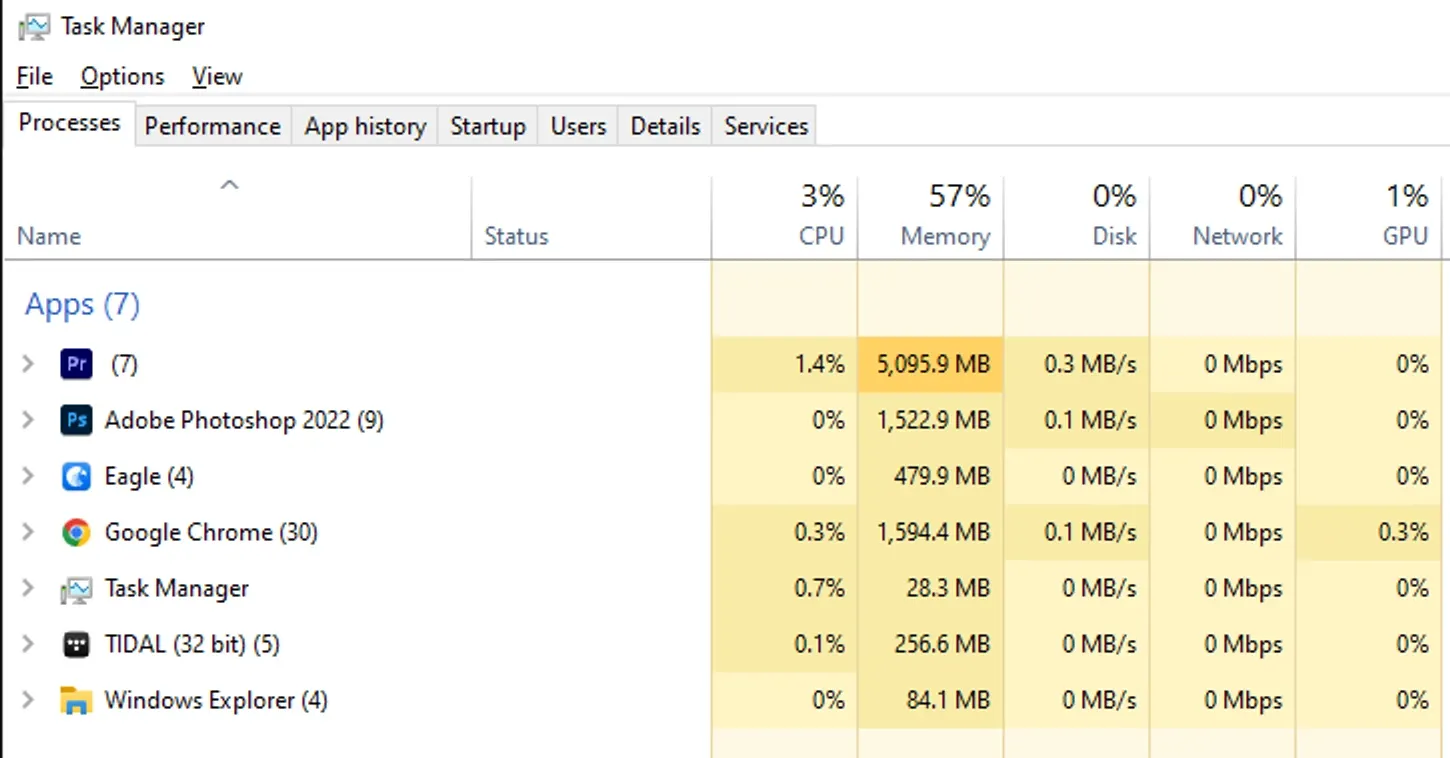
Task: Expand the Task Manager process row
Action: pos(28,588)
